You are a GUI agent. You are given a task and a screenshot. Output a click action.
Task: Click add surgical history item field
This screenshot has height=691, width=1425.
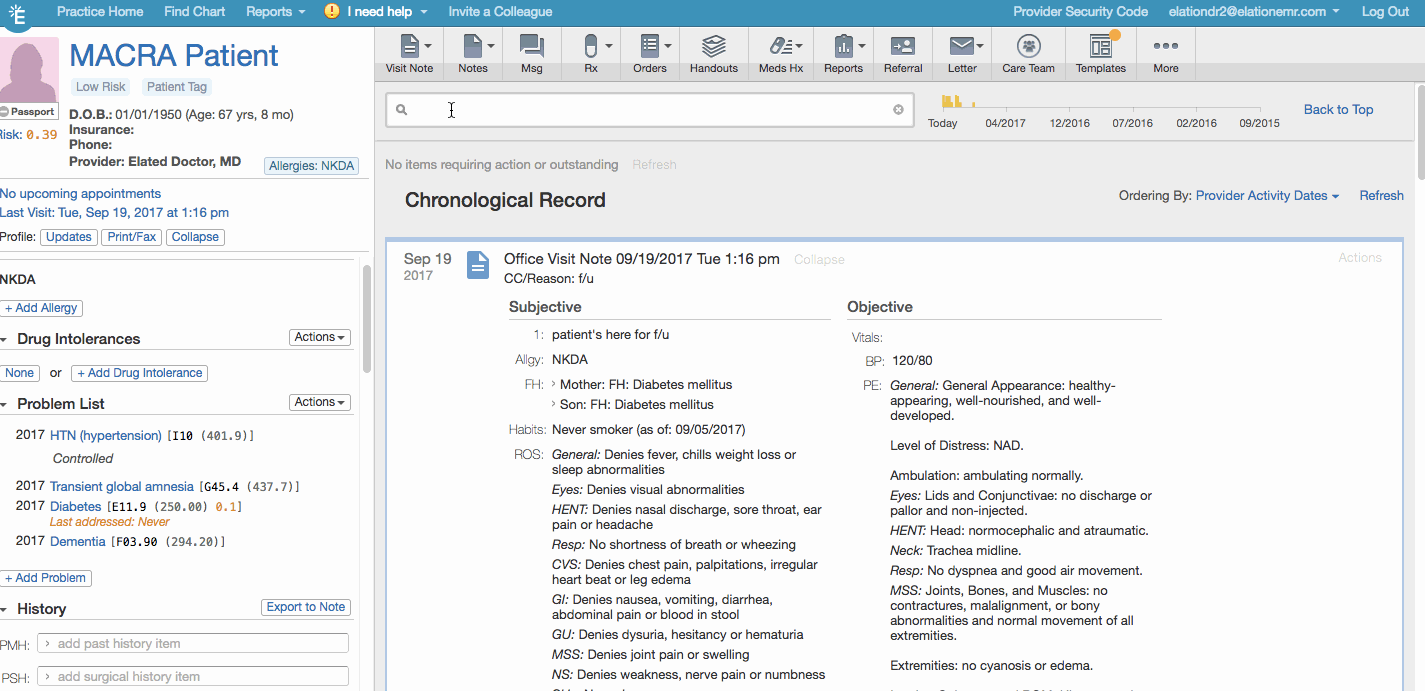193,677
